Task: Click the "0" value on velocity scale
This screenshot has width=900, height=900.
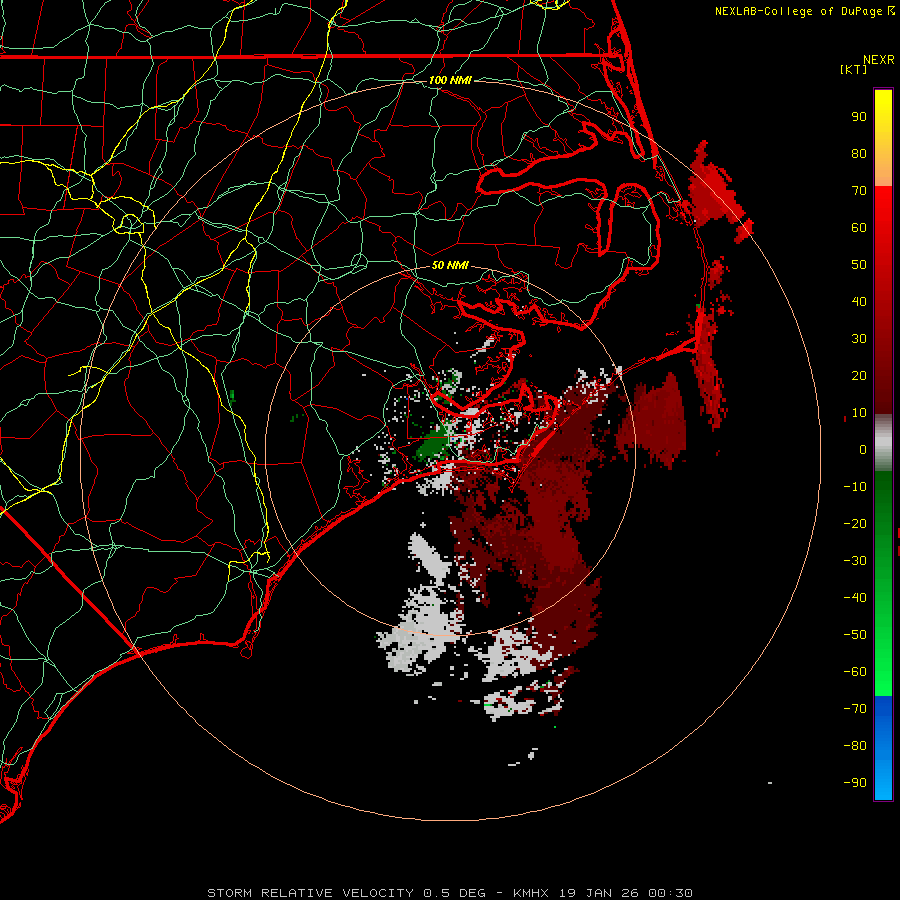Action: (x=863, y=449)
